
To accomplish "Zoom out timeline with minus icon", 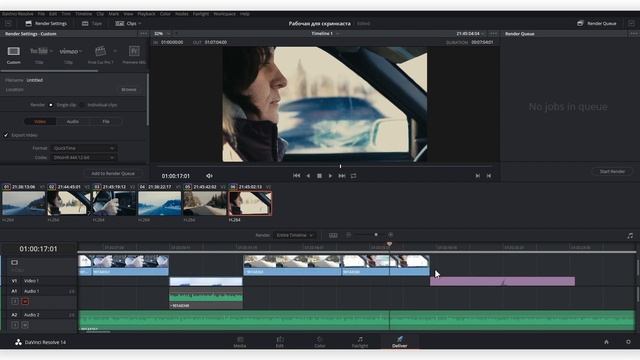I will pyautogui.click(x=349, y=235).
